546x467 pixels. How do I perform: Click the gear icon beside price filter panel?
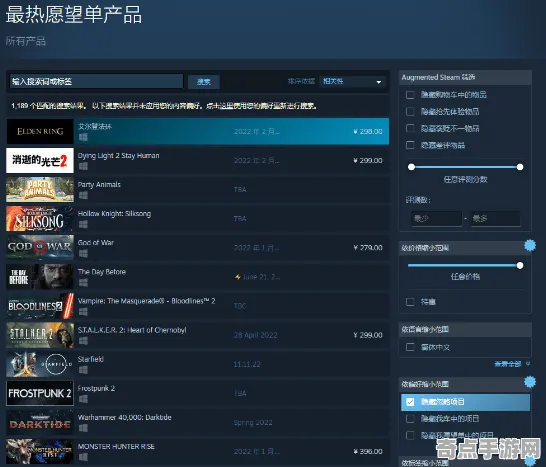point(530,246)
